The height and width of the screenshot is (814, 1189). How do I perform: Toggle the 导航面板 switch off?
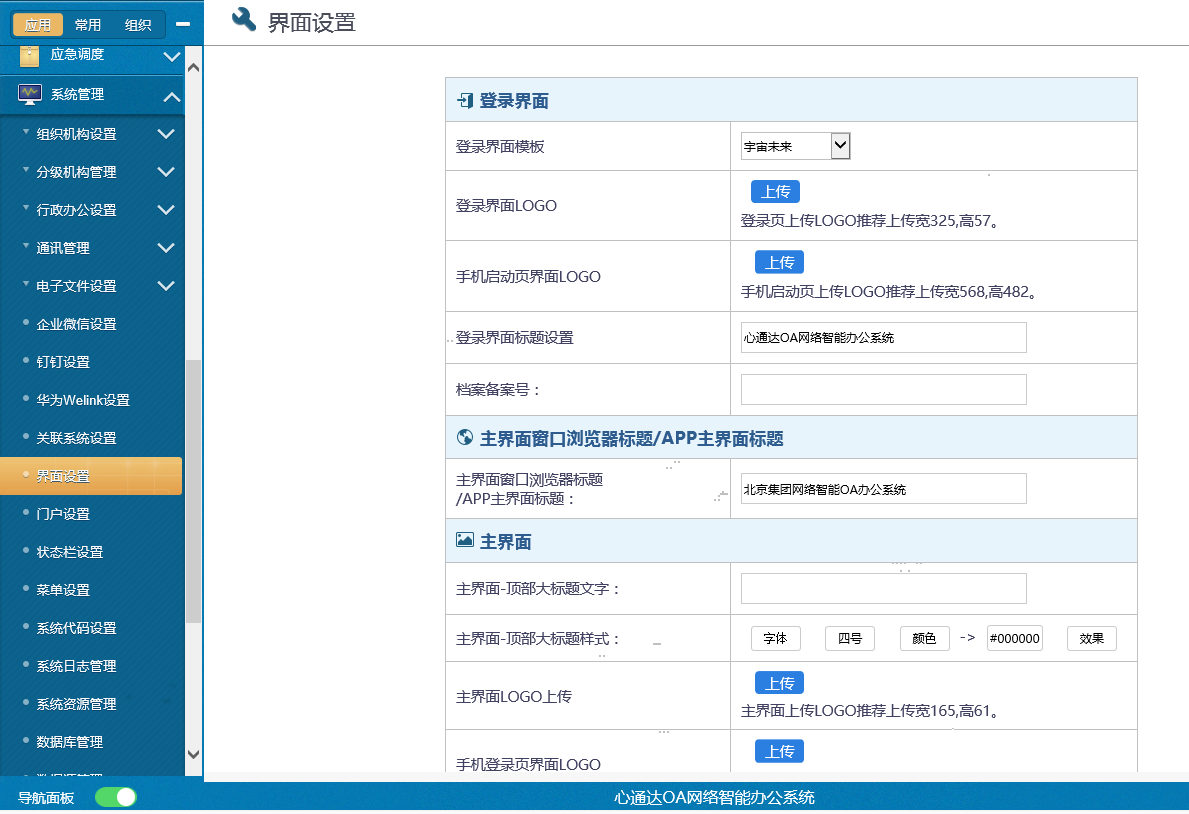pyautogui.click(x=116, y=797)
